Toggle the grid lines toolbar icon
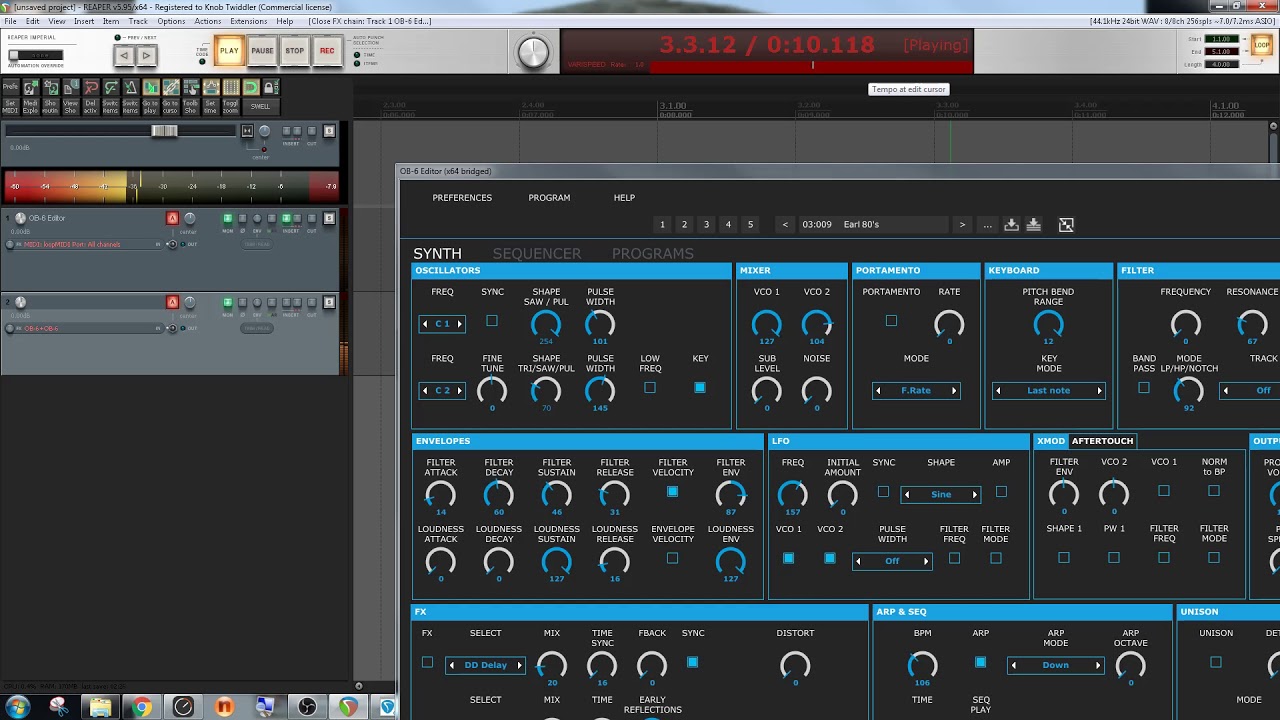1280x720 pixels. point(231,88)
